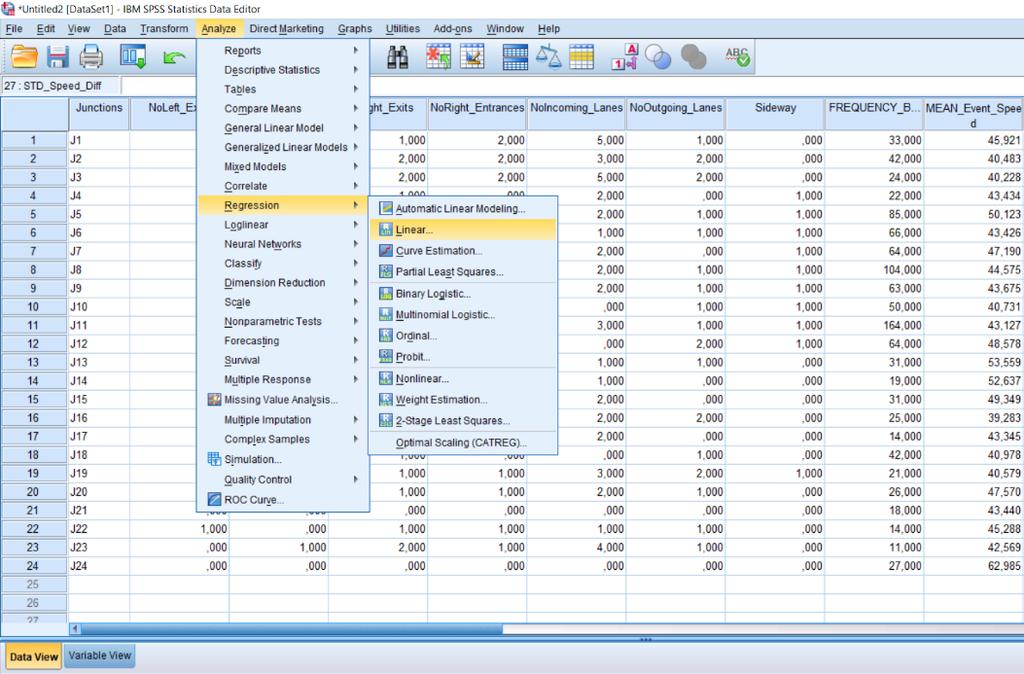
Task: Click the Junctions column header
Action: (99, 114)
